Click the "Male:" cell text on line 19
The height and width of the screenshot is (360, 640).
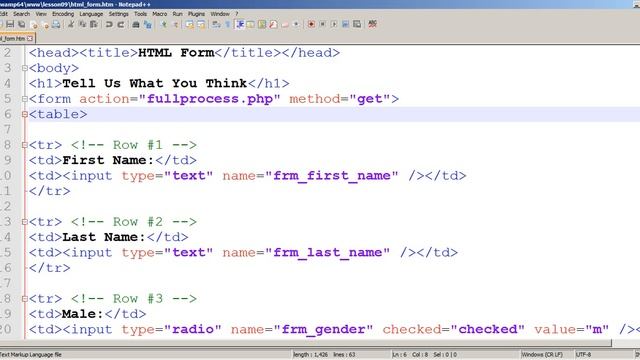[x=83, y=314]
